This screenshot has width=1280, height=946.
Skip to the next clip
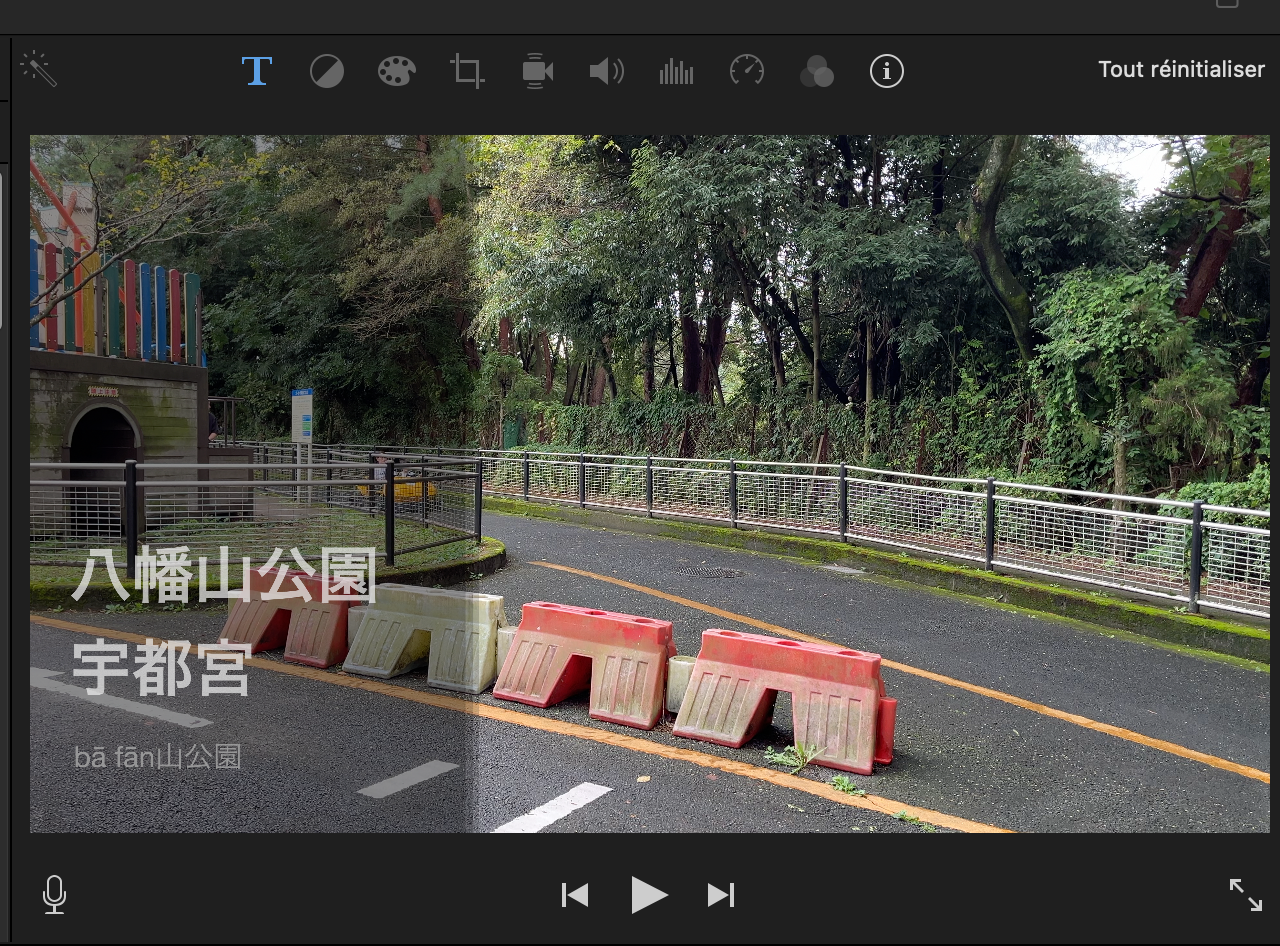click(721, 895)
